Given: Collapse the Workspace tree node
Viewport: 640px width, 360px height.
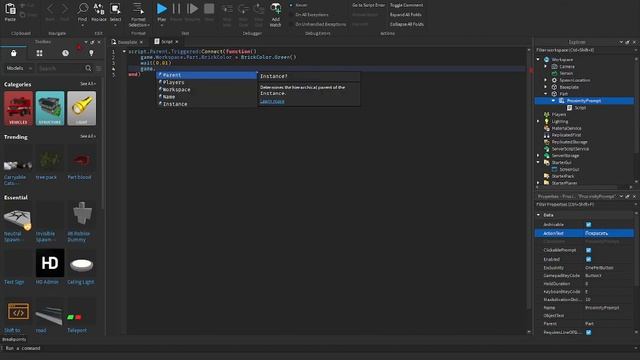Looking at the screenshot, I should pyautogui.click(x=538, y=60).
